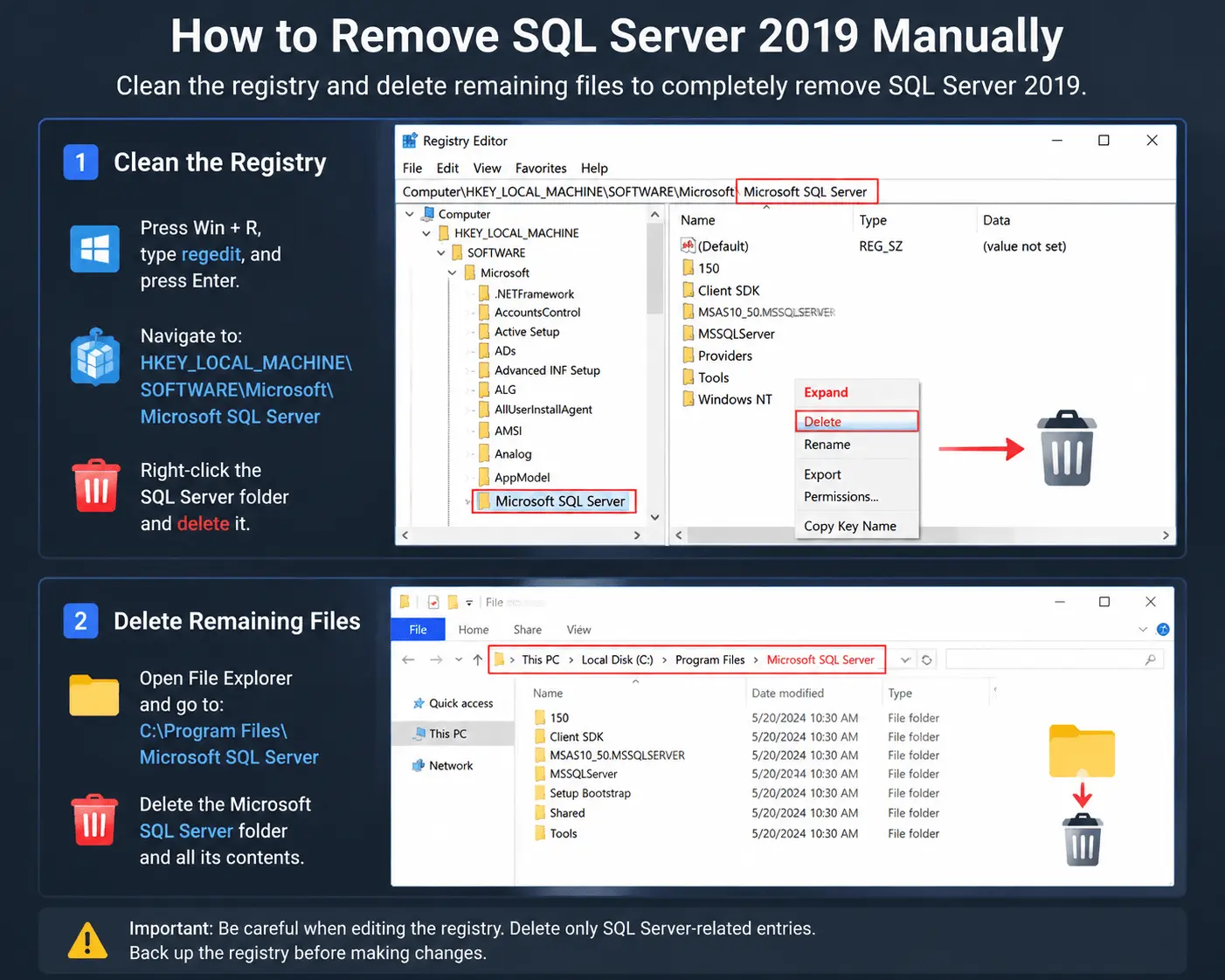1225x980 pixels.
Task: Select the .NETFramework key folder icon
Action: [x=484, y=293]
